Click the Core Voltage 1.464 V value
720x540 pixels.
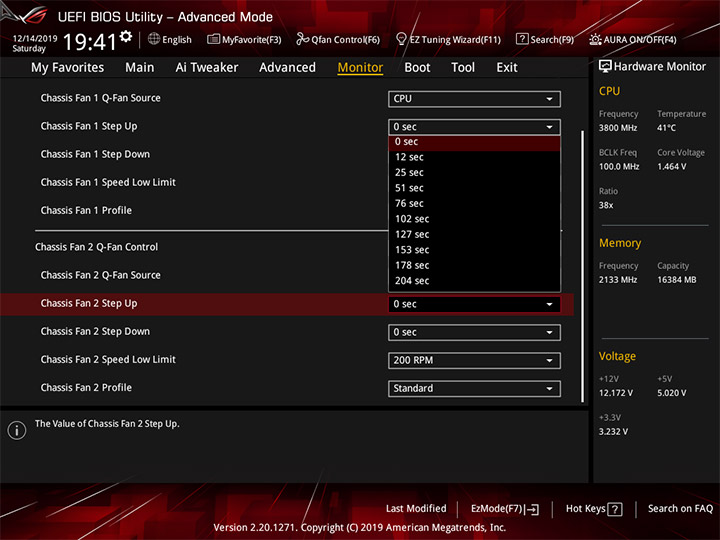(x=672, y=167)
